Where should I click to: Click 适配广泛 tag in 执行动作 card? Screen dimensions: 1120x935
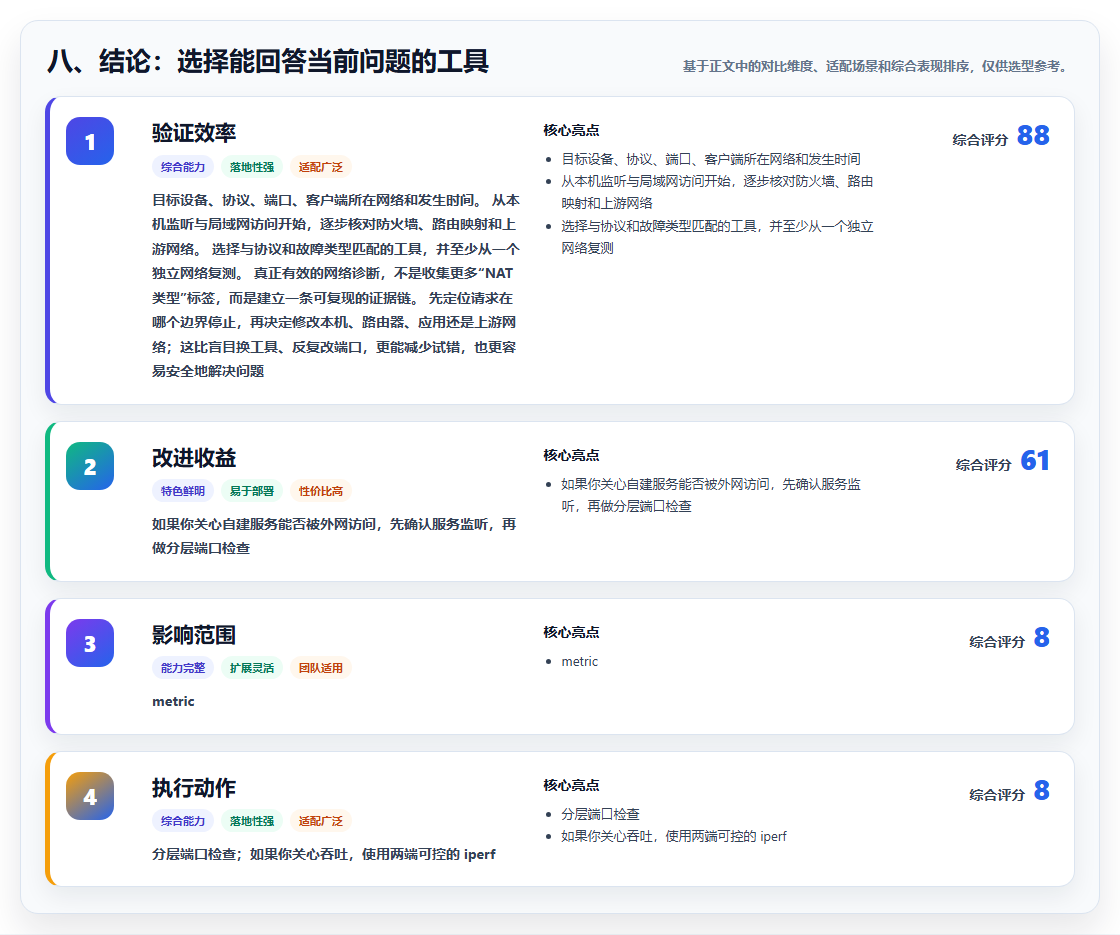321,821
